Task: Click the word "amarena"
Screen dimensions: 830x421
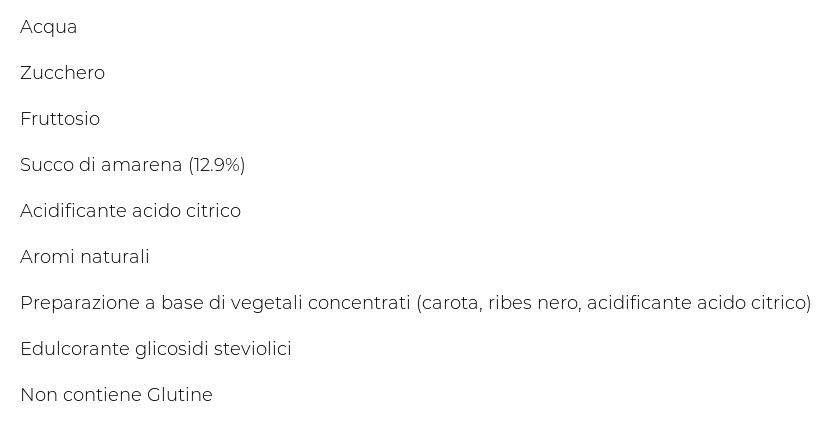Action: [x=143, y=165]
